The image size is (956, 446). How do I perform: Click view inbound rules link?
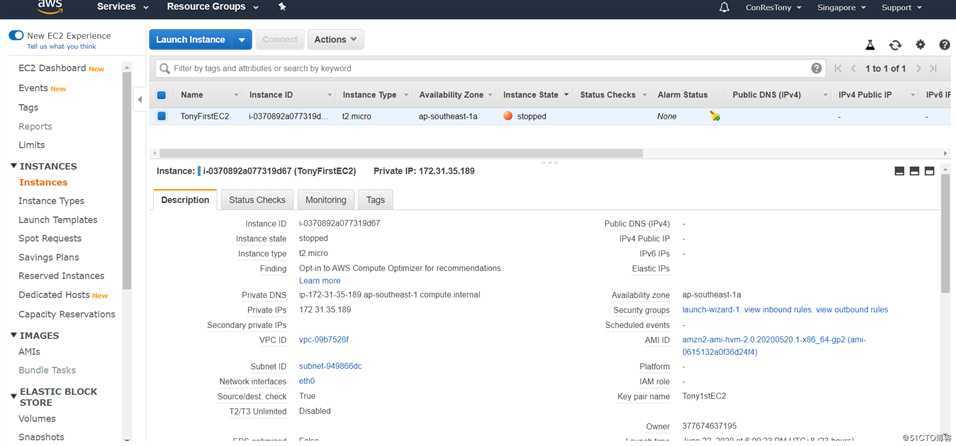(777, 310)
